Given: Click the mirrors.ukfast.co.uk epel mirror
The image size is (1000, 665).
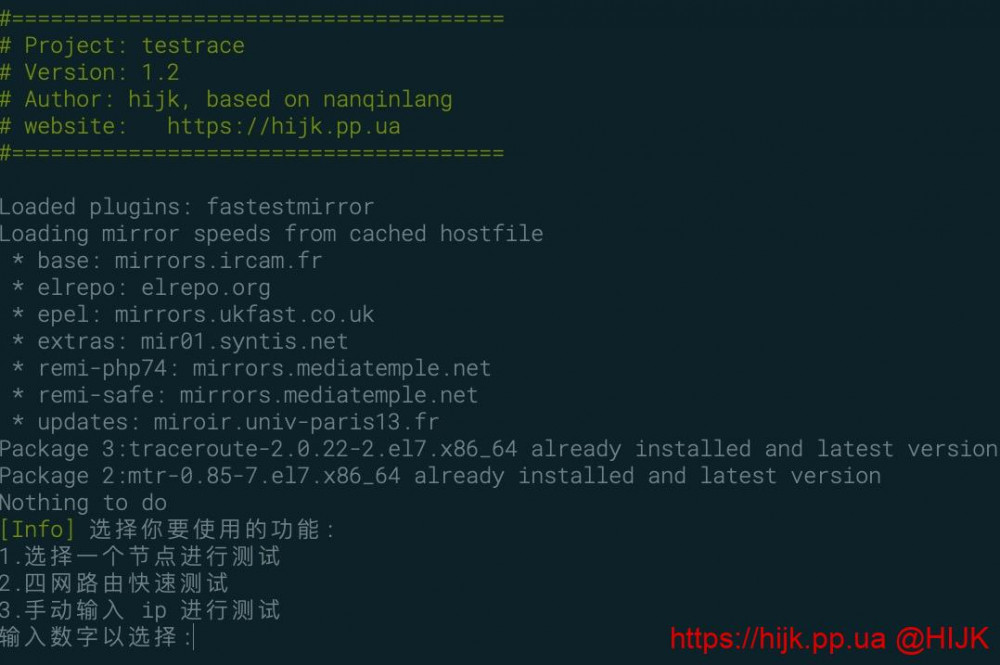Looking at the screenshot, I should (244, 315).
